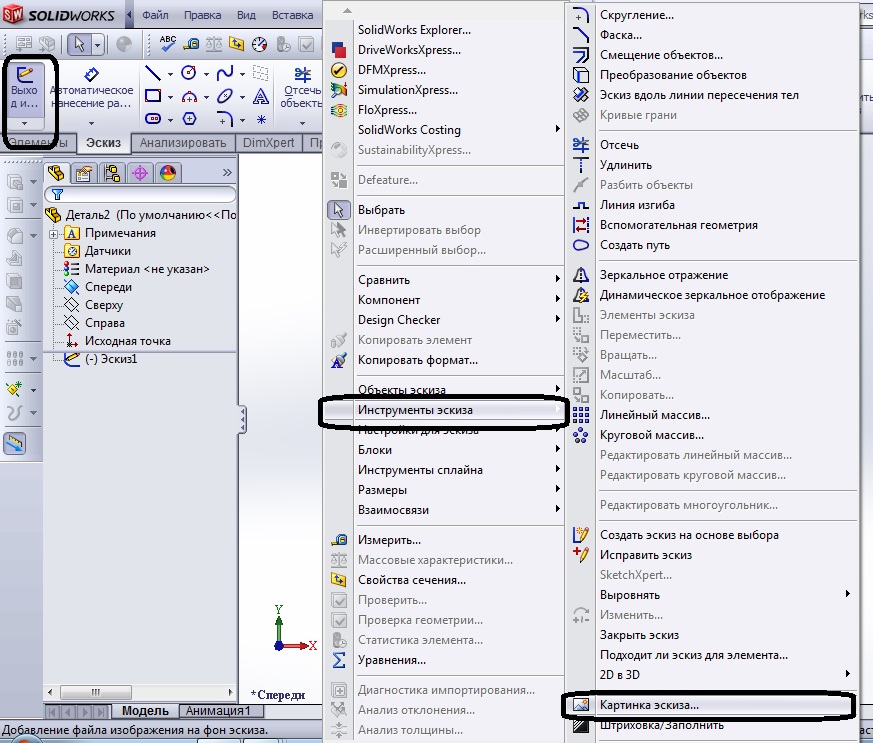Screen dimensions: 873x743
Task: Click the Linear Sketch Pattern icon
Action: 581,415
